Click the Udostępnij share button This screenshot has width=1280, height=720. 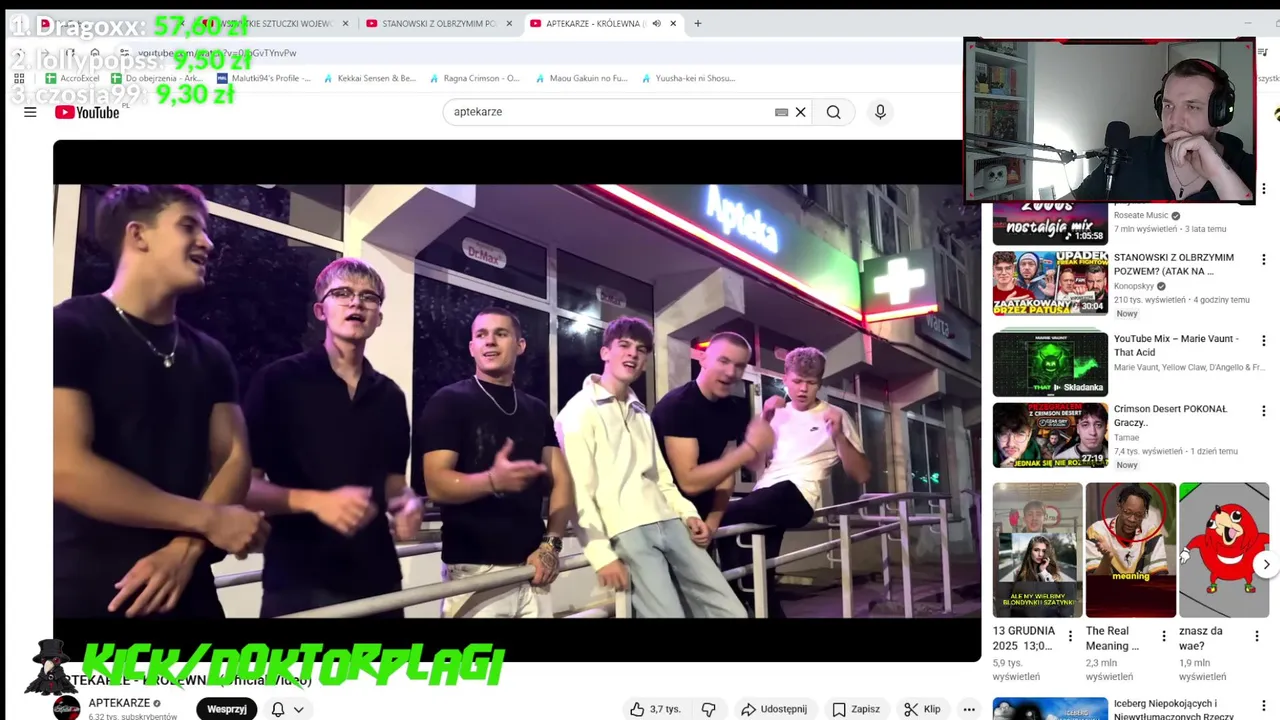774,709
